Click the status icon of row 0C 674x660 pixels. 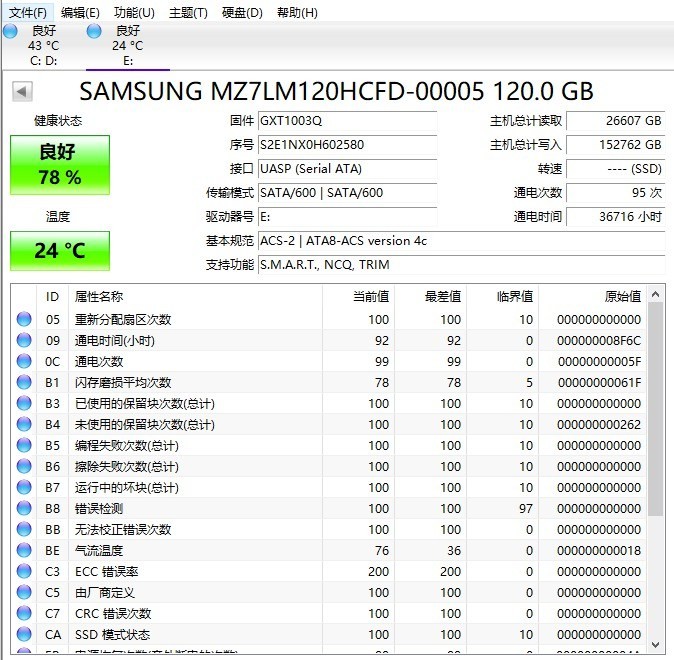(x=24, y=361)
